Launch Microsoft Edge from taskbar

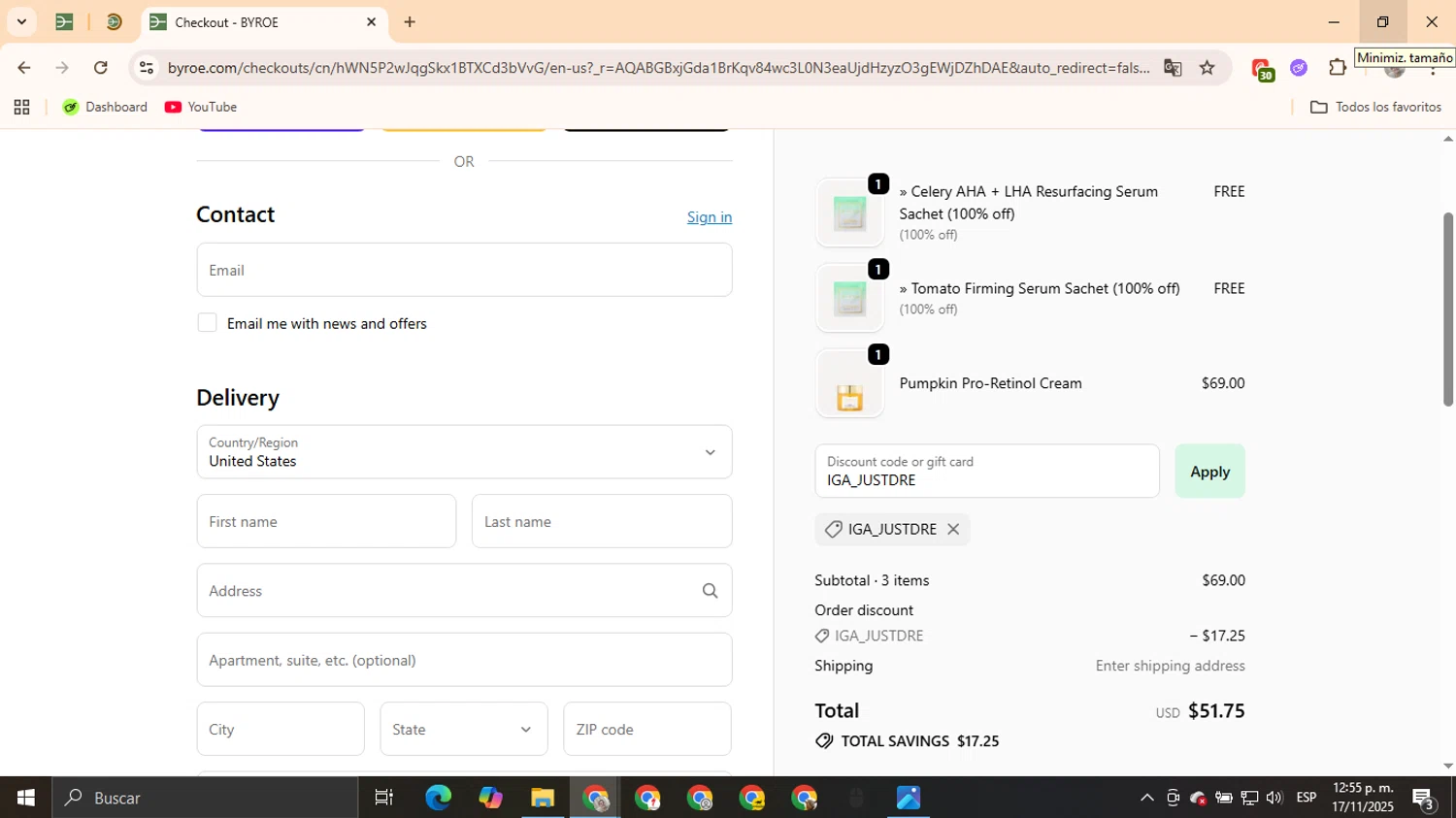438,798
